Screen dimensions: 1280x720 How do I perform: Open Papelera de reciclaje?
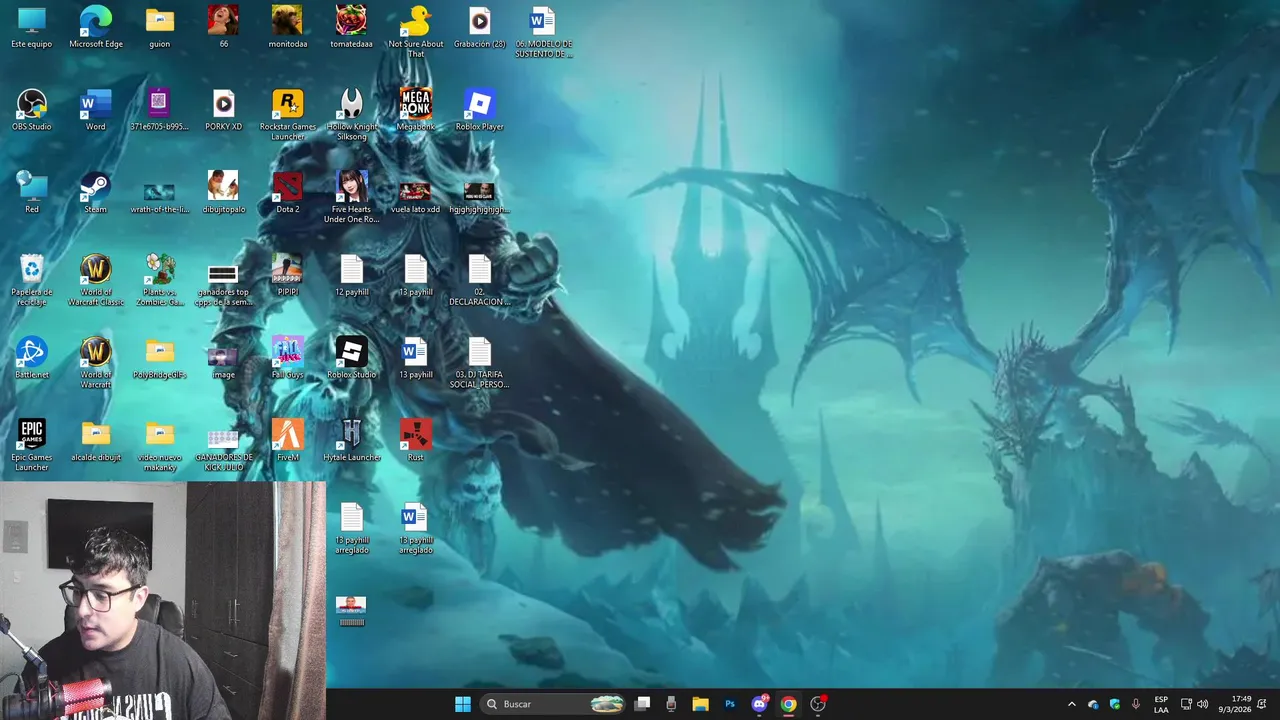click(32, 280)
